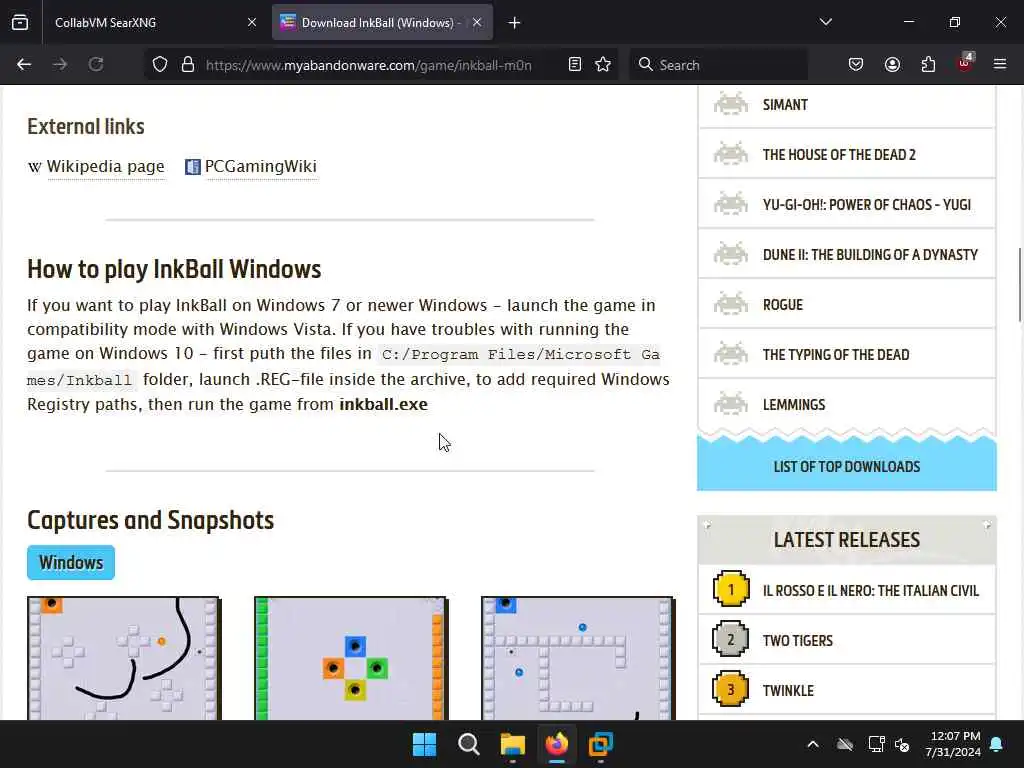1024x768 pixels.
Task: Focus the browser Search box
Action: coord(718,65)
